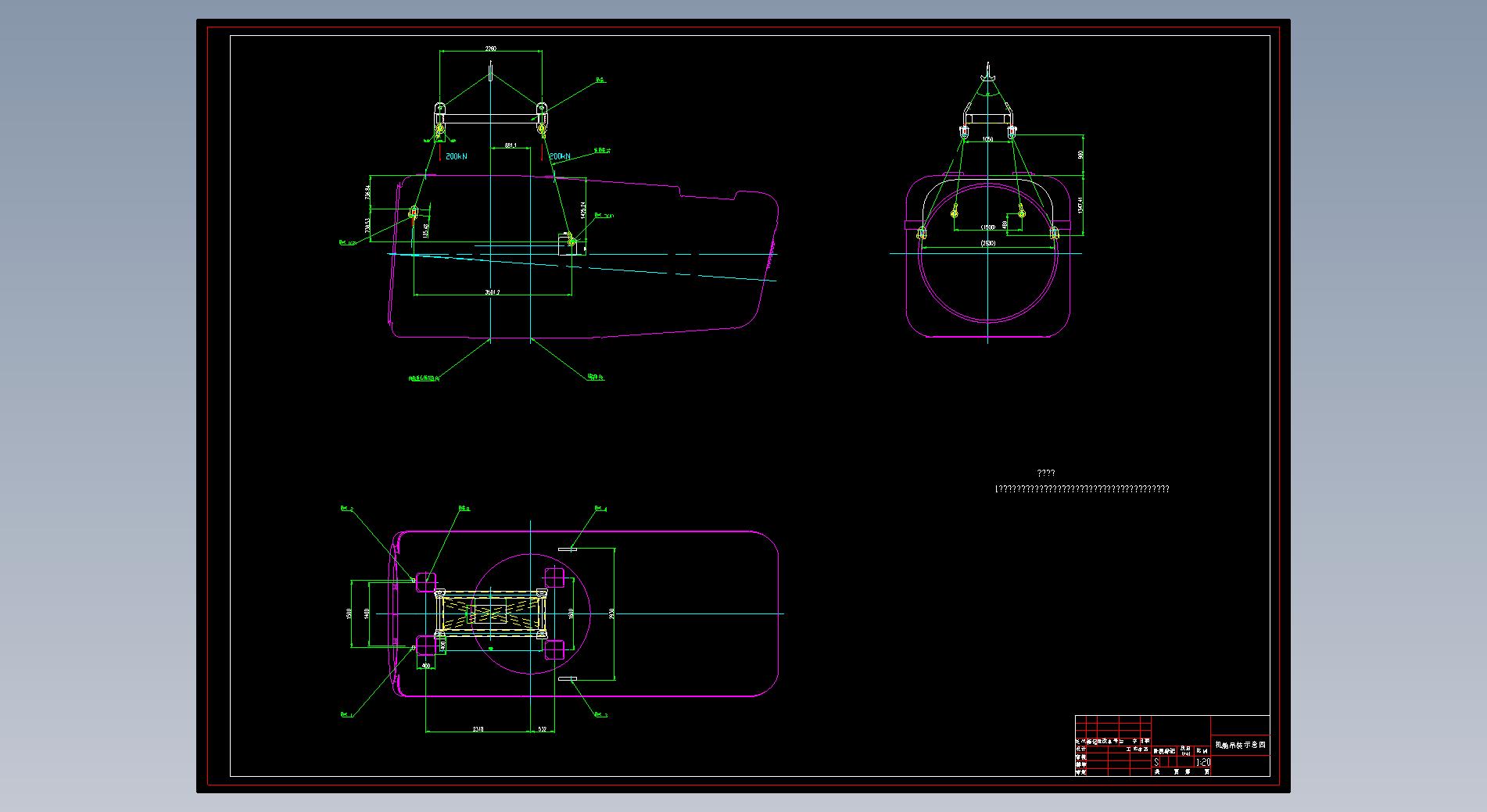Click the 1:20 scale cell in title block
Screen dimensions: 1487x812
(x=1203, y=762)
